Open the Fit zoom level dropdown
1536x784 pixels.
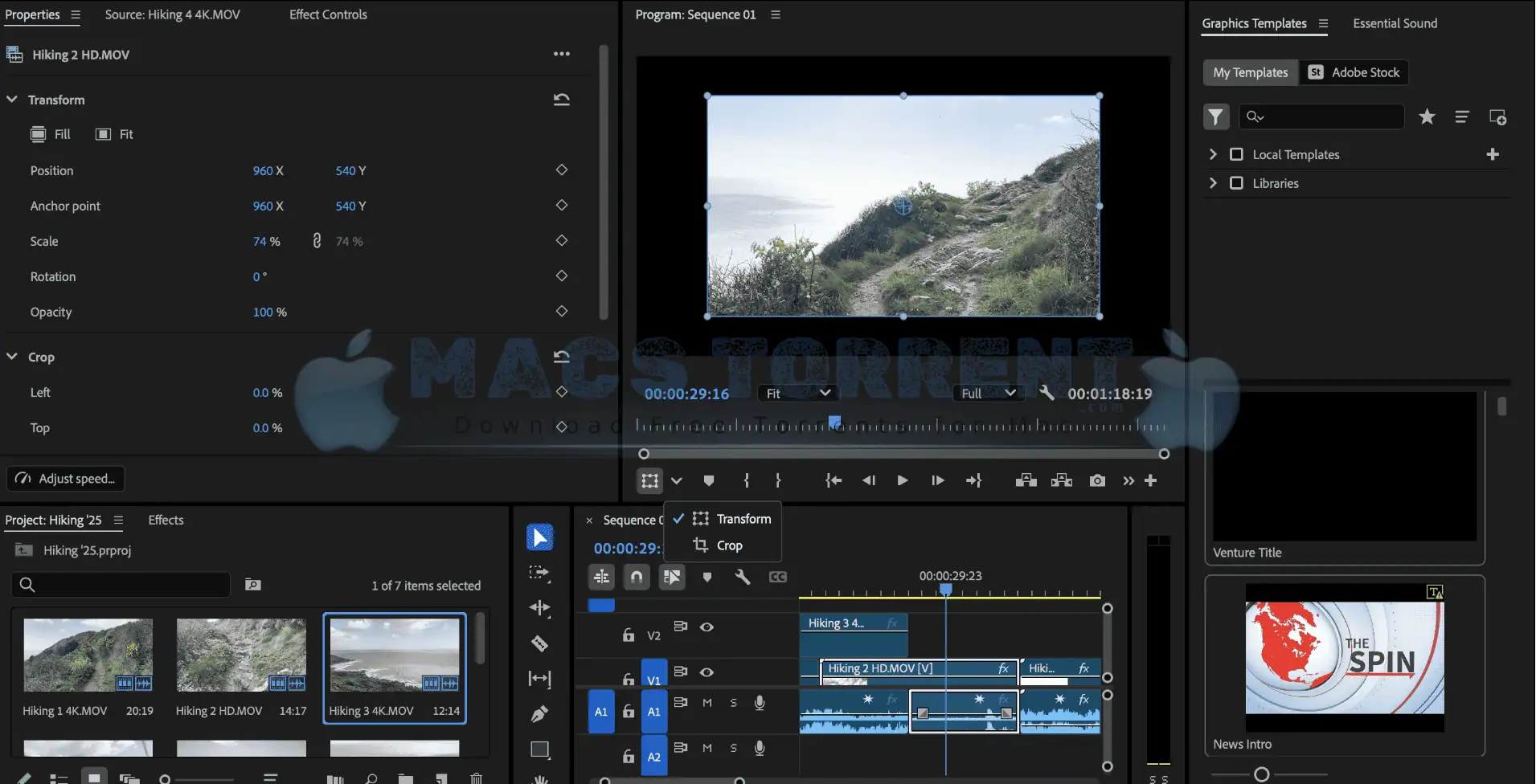pyautogui.click(x=797, y=393)
